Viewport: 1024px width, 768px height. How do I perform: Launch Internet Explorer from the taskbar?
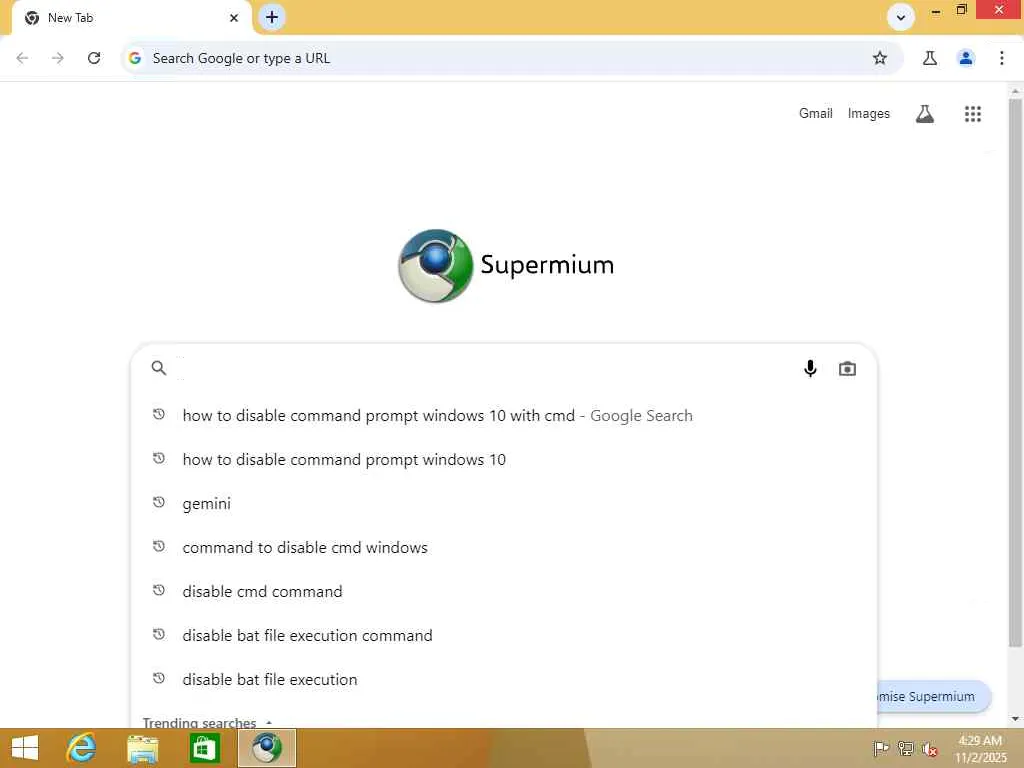coord(82,748)
